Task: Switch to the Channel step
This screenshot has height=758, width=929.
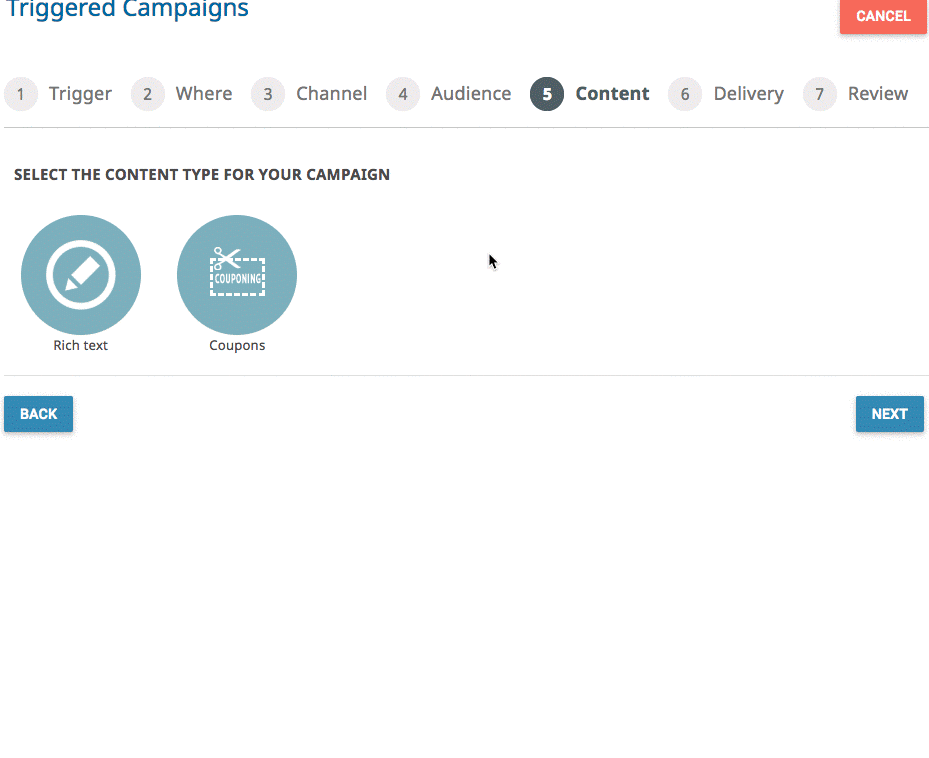Action: click(332, 94)
